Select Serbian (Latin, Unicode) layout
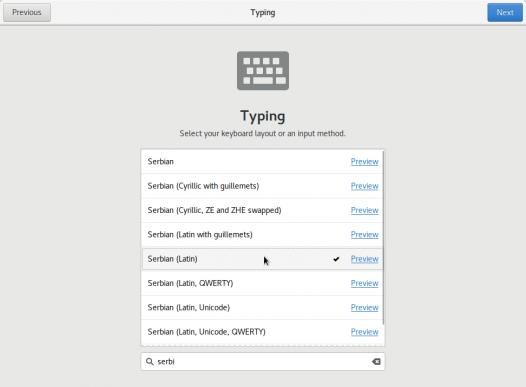Screen dimensions: 526x387 click(262, 308)
